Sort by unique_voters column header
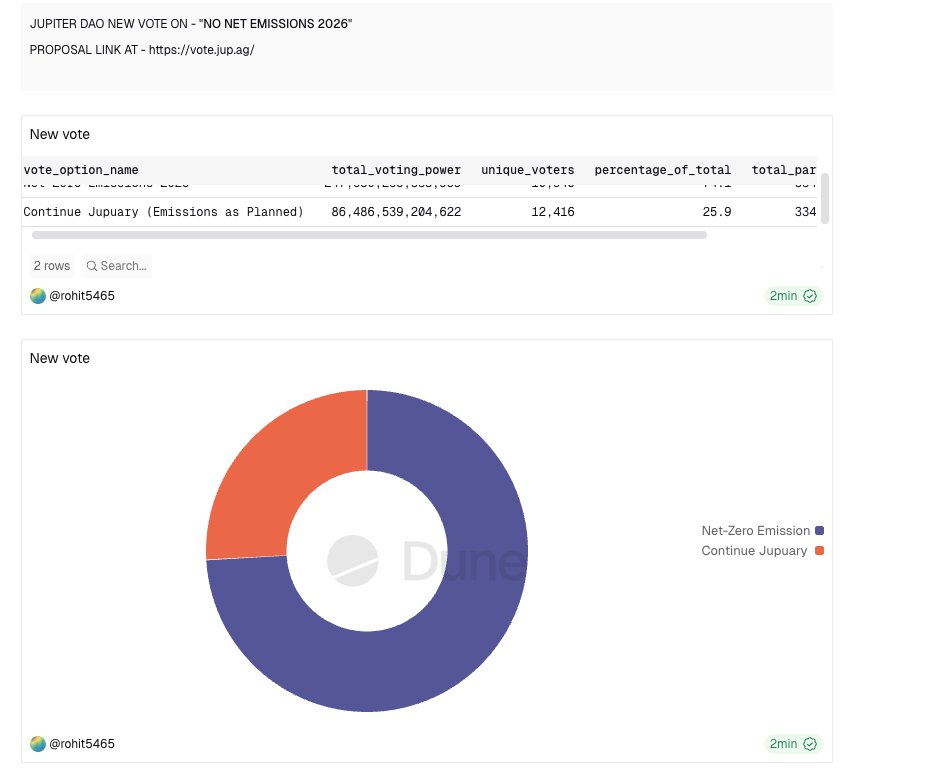The width and height of the screenshot is (951, 768). (x=527, y=170)
